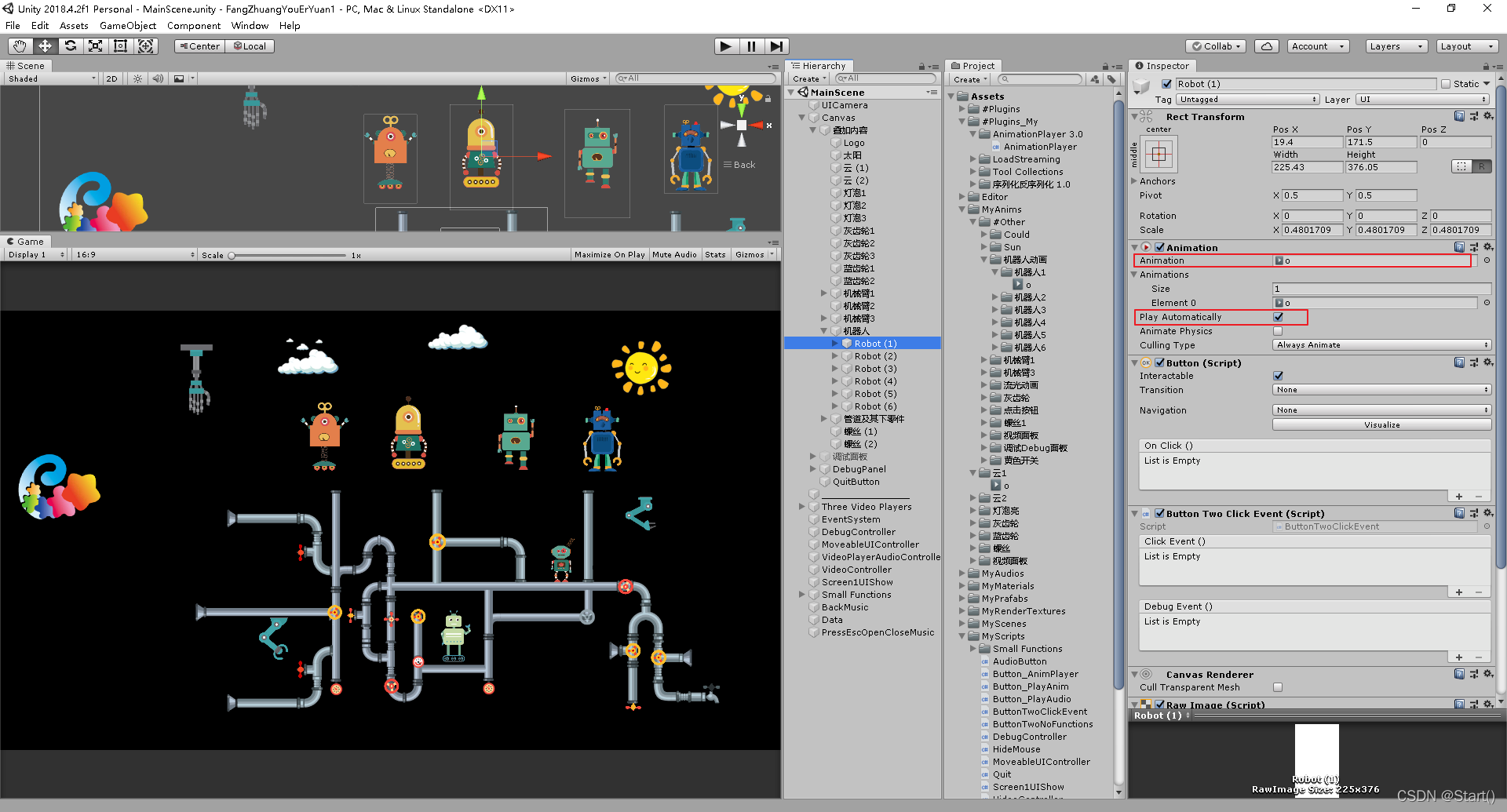Viewport: 1507px width, 812px height.
Task: Select the Hand tool in toolbar
Action: point(20,46)
